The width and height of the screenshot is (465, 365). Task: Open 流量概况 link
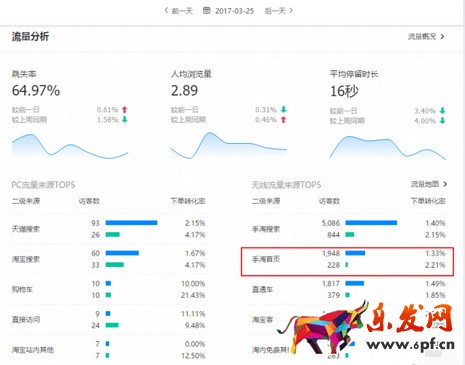(x=422, y=36)
